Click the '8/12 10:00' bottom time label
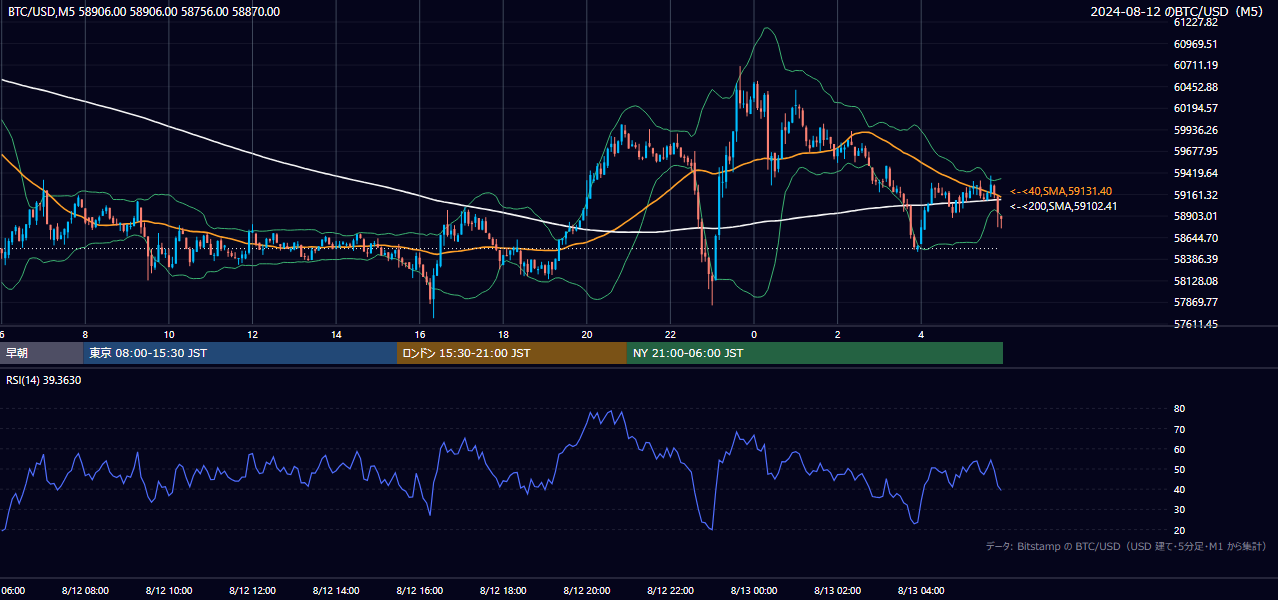This screenshot has height=600, width=1278. (x=169, y=590)
